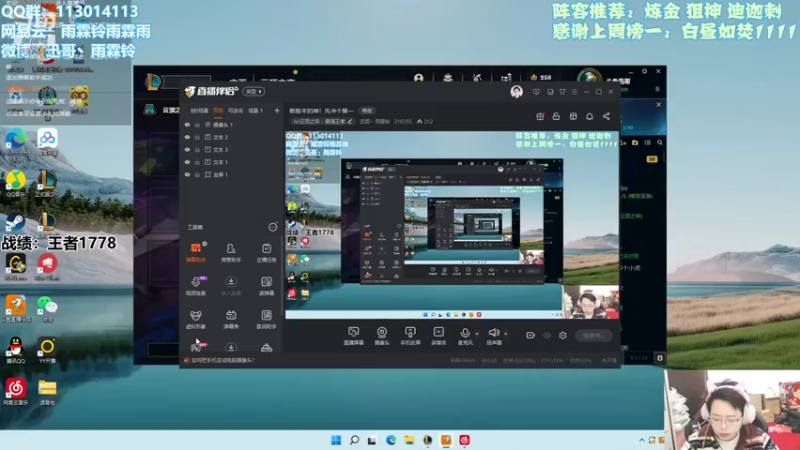Open the toolbox more-options circle icon
The image size is (800, 450).
273,227
